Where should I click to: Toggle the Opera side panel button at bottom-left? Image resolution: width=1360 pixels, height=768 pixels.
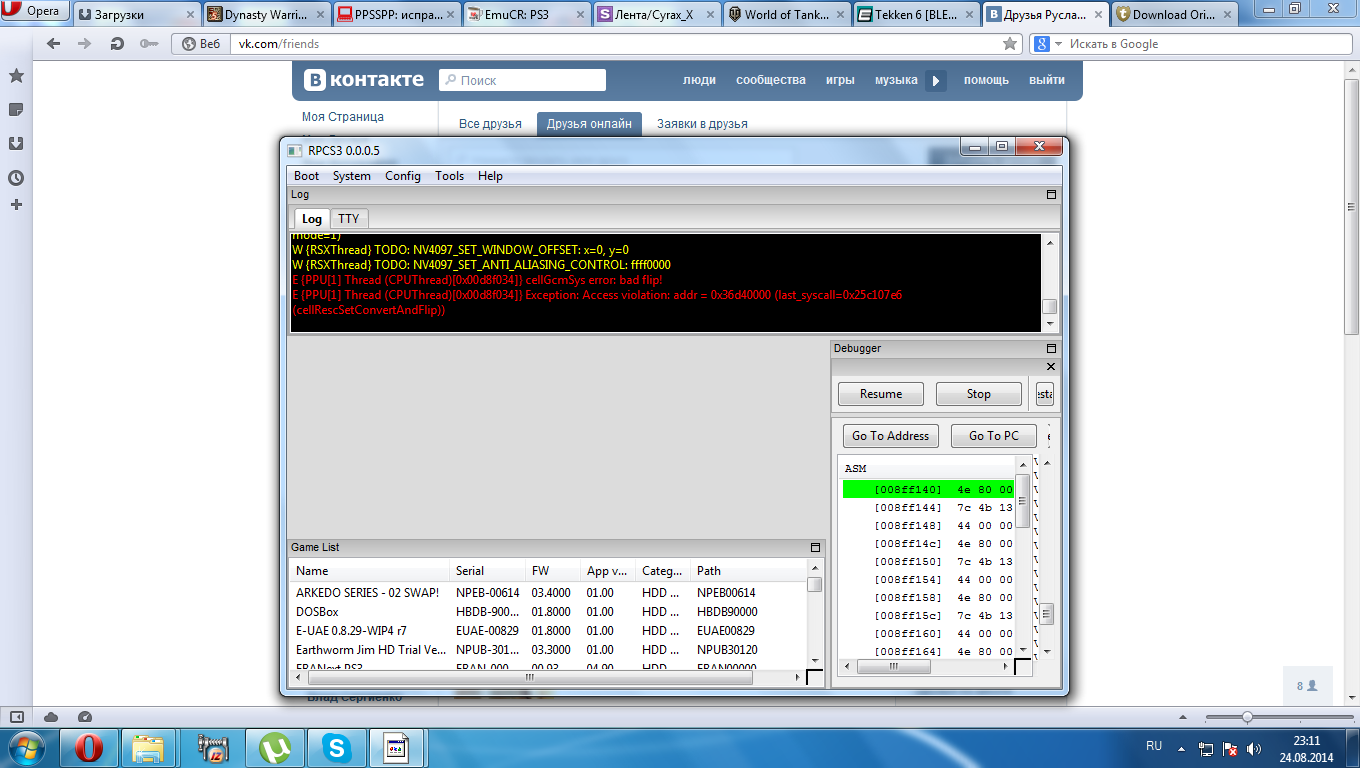[17, 717]
